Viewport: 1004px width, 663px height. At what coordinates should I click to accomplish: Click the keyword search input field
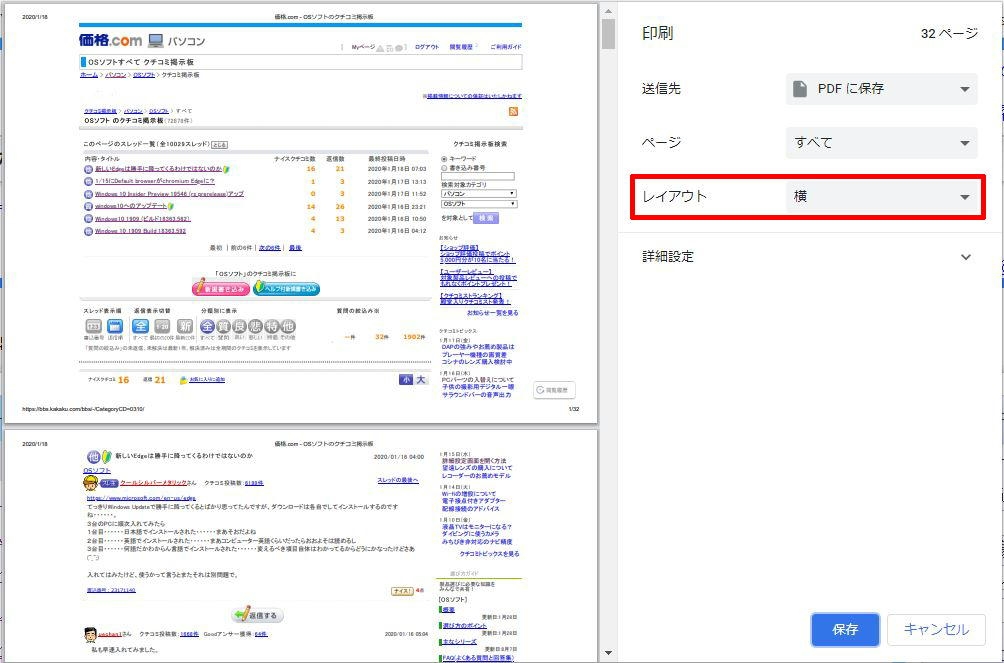click(x=478, y=176)
